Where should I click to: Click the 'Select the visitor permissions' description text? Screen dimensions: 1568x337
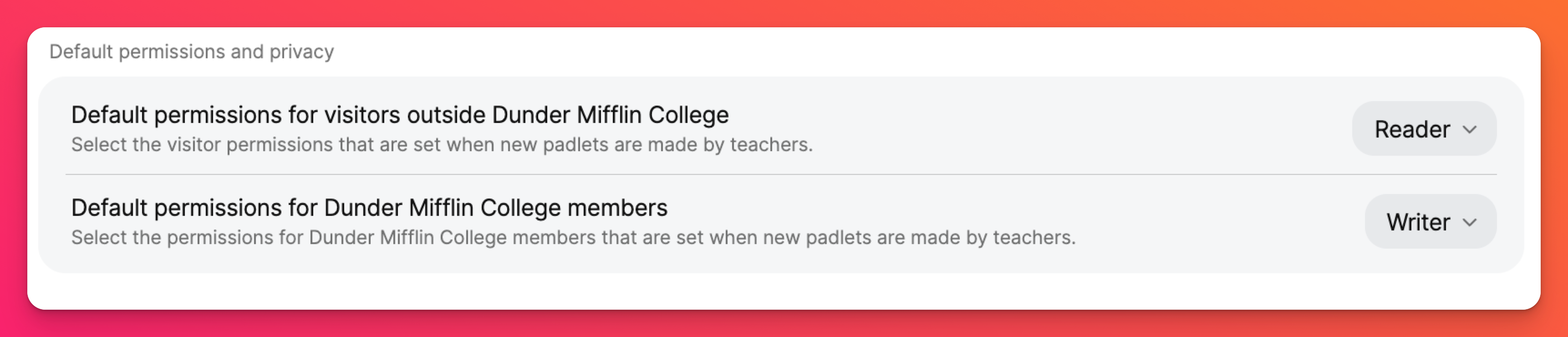[x=441, y=144]
